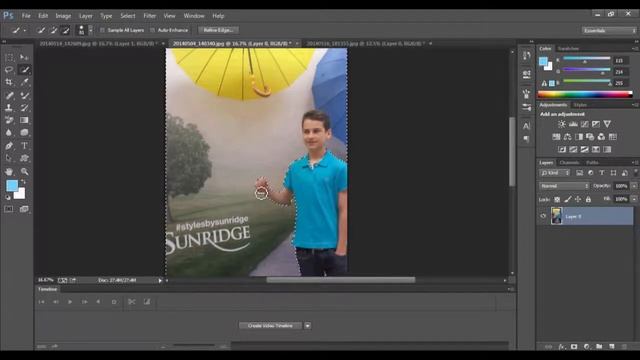The image size is (640, 360).
Task: Toggle Lock Transparent Pixels
Action: coord(557,200)
